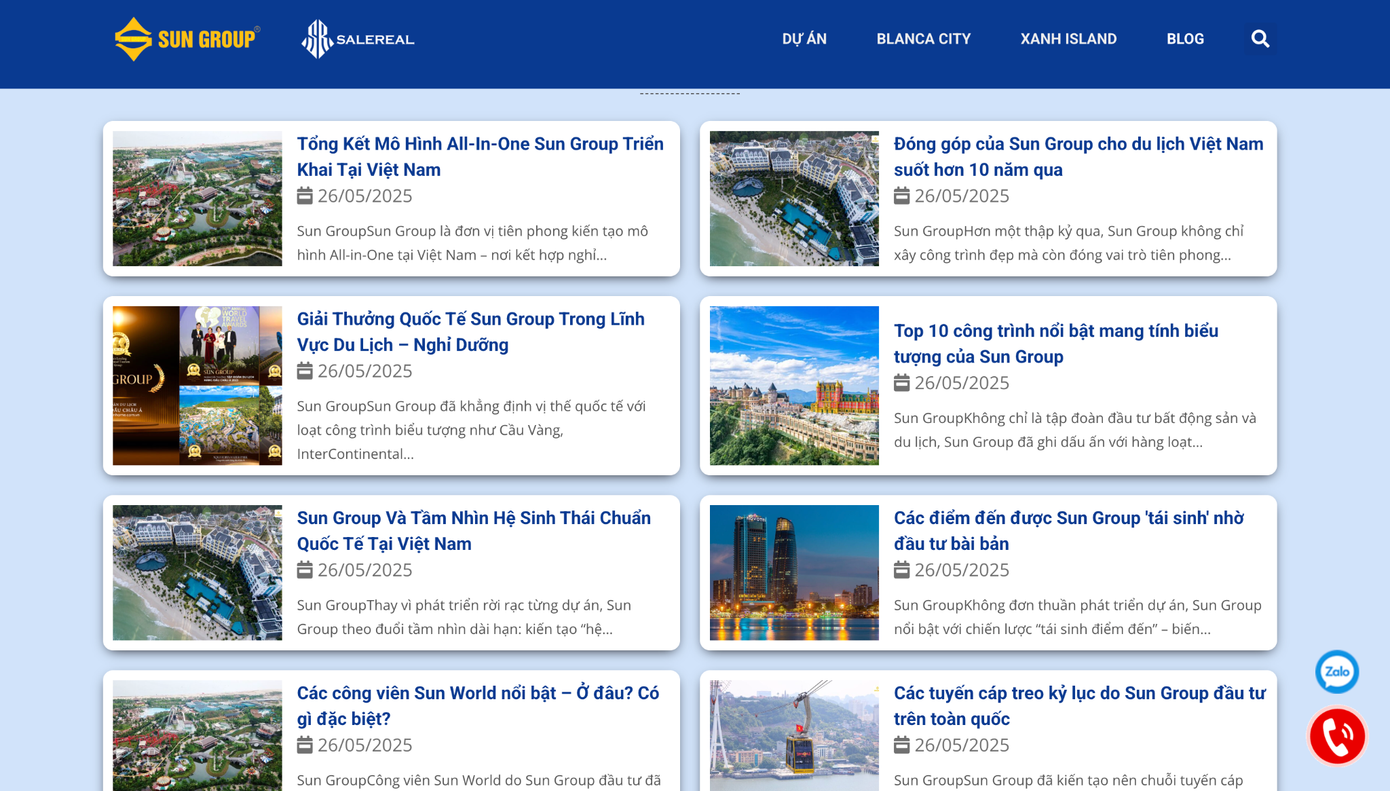
Task: Open the DỰ ÁN menu
Action: pos(804,39)
